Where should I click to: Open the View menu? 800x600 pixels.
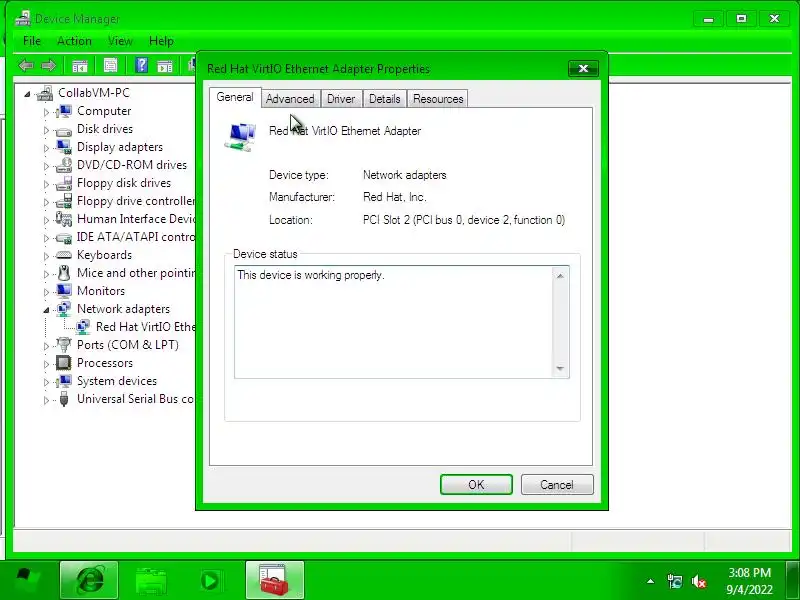point(120,41)
